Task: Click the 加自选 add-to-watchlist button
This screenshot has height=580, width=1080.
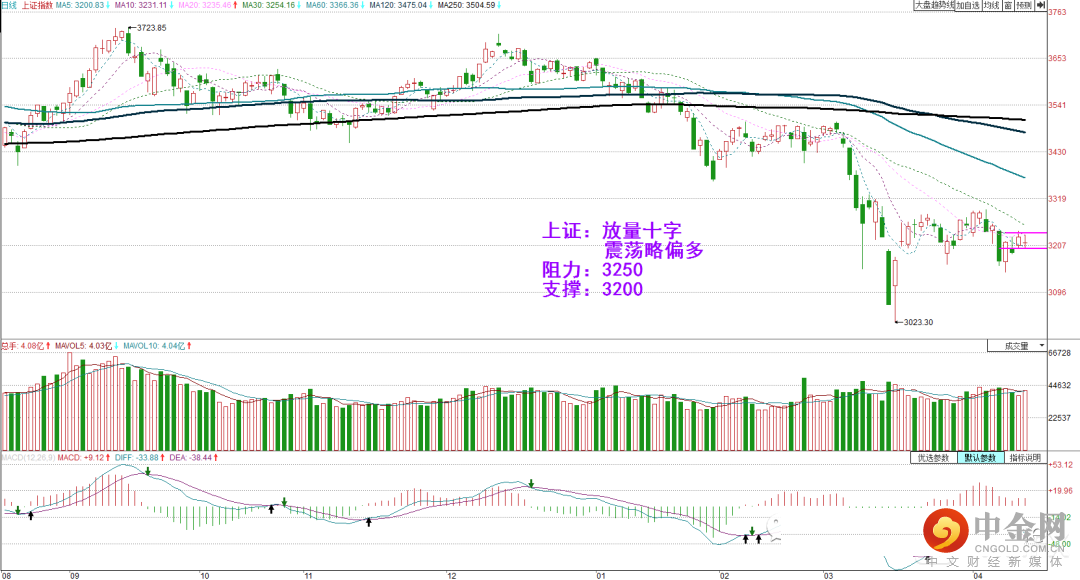Action: 968,5
